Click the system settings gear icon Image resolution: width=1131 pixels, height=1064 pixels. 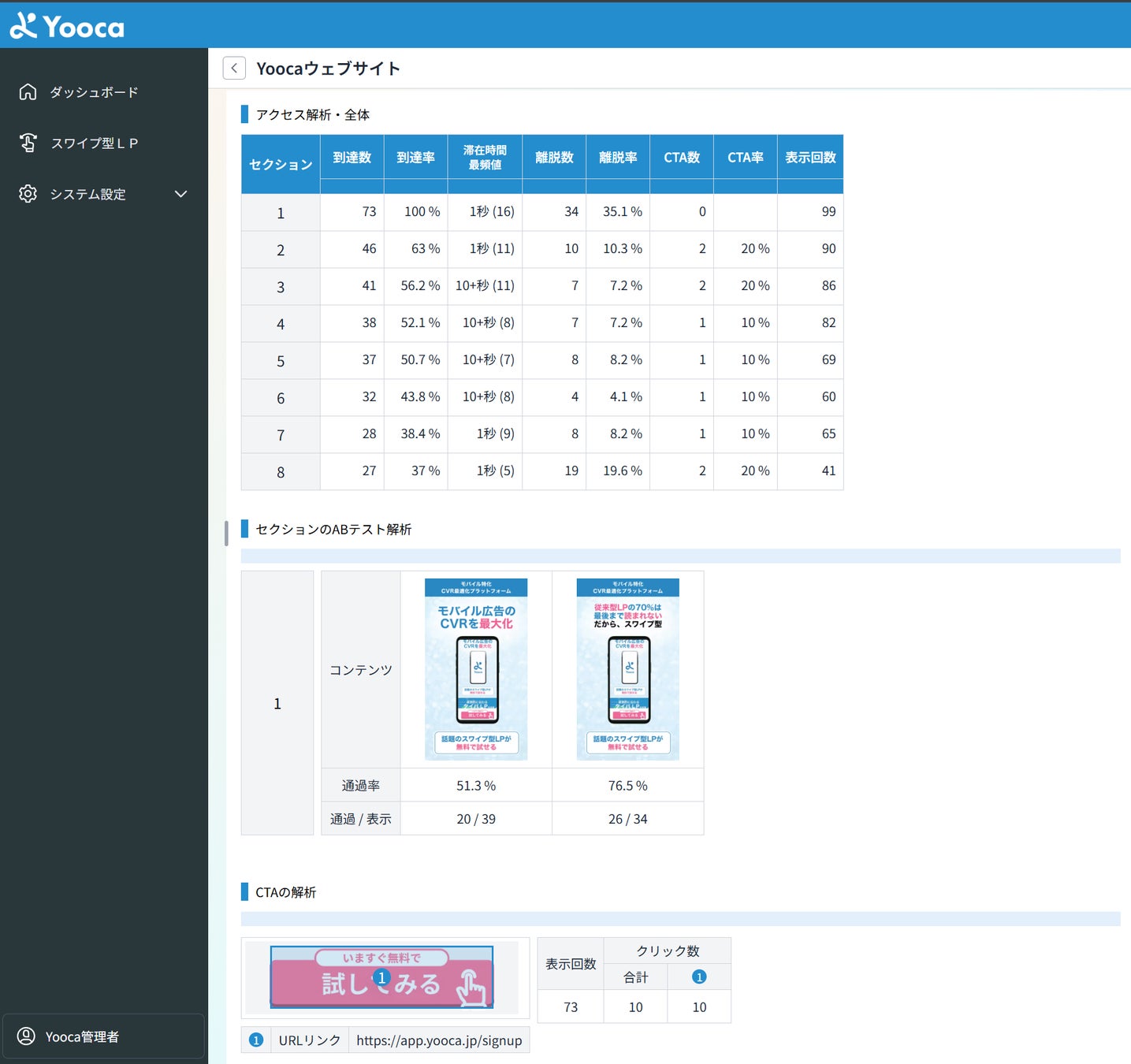click(28, 194)
